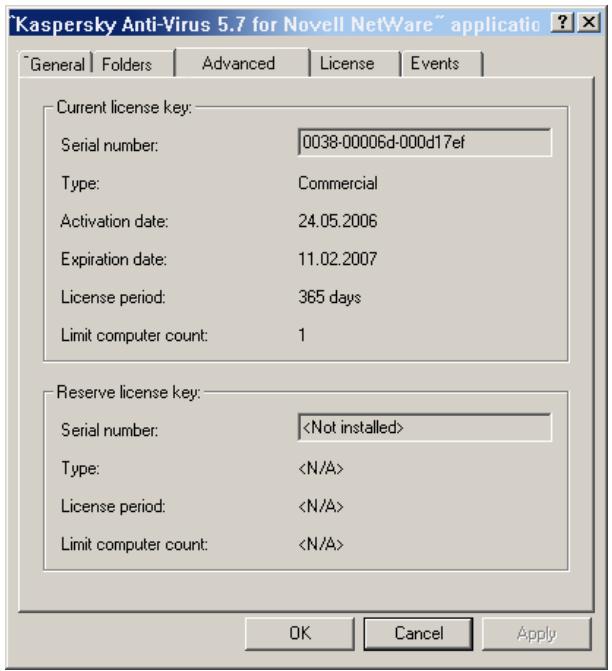612x671 pixels.
Task: Click the 365 days license period
Action: coord(330,297)
